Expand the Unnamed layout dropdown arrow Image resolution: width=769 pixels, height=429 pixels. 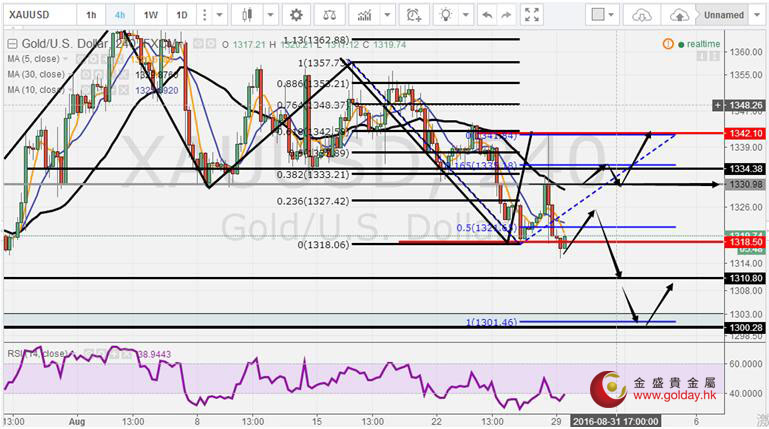pyautogui.click(x=758, y=15)
